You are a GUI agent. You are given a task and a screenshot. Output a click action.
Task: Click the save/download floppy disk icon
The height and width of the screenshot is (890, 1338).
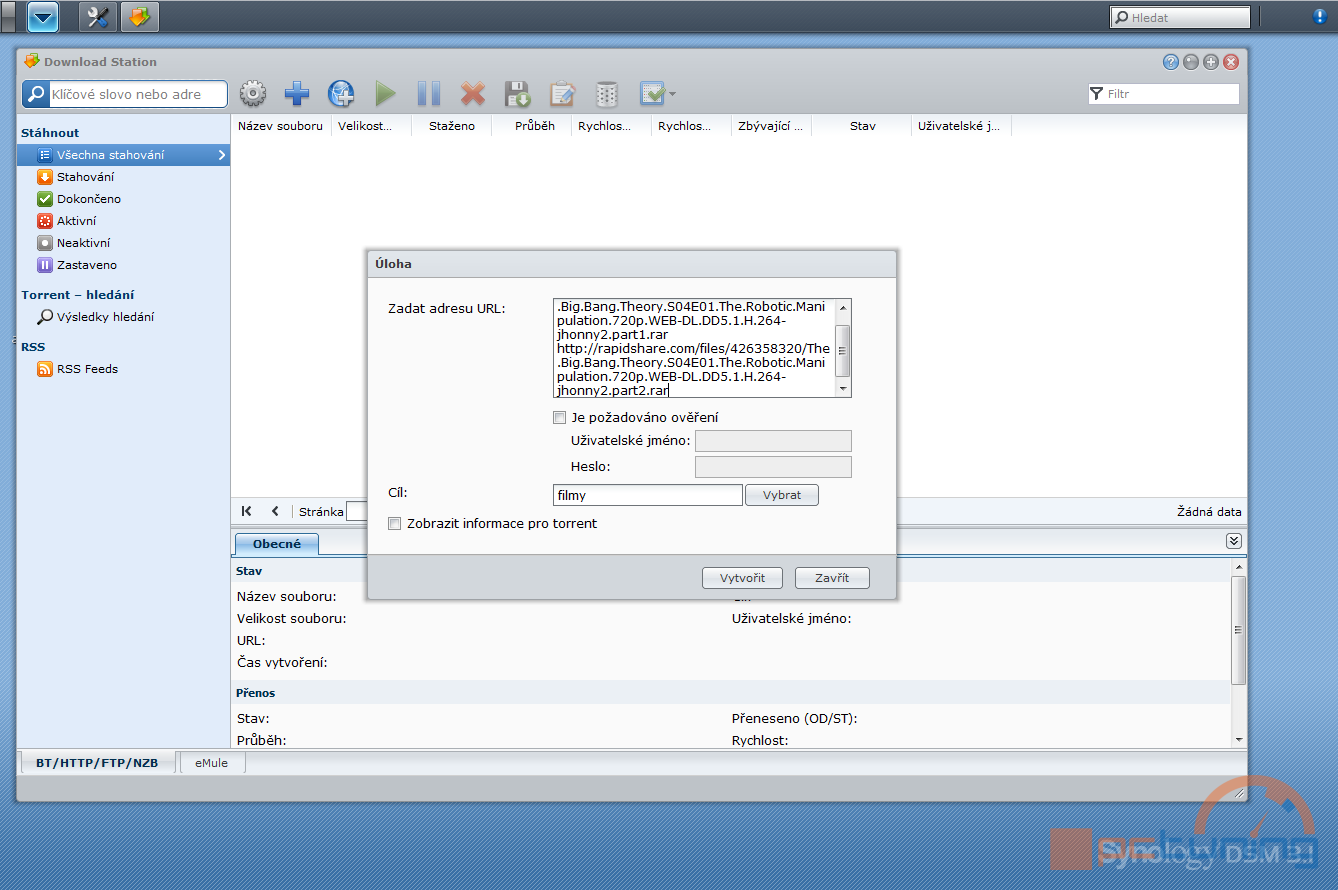[517, 94]
